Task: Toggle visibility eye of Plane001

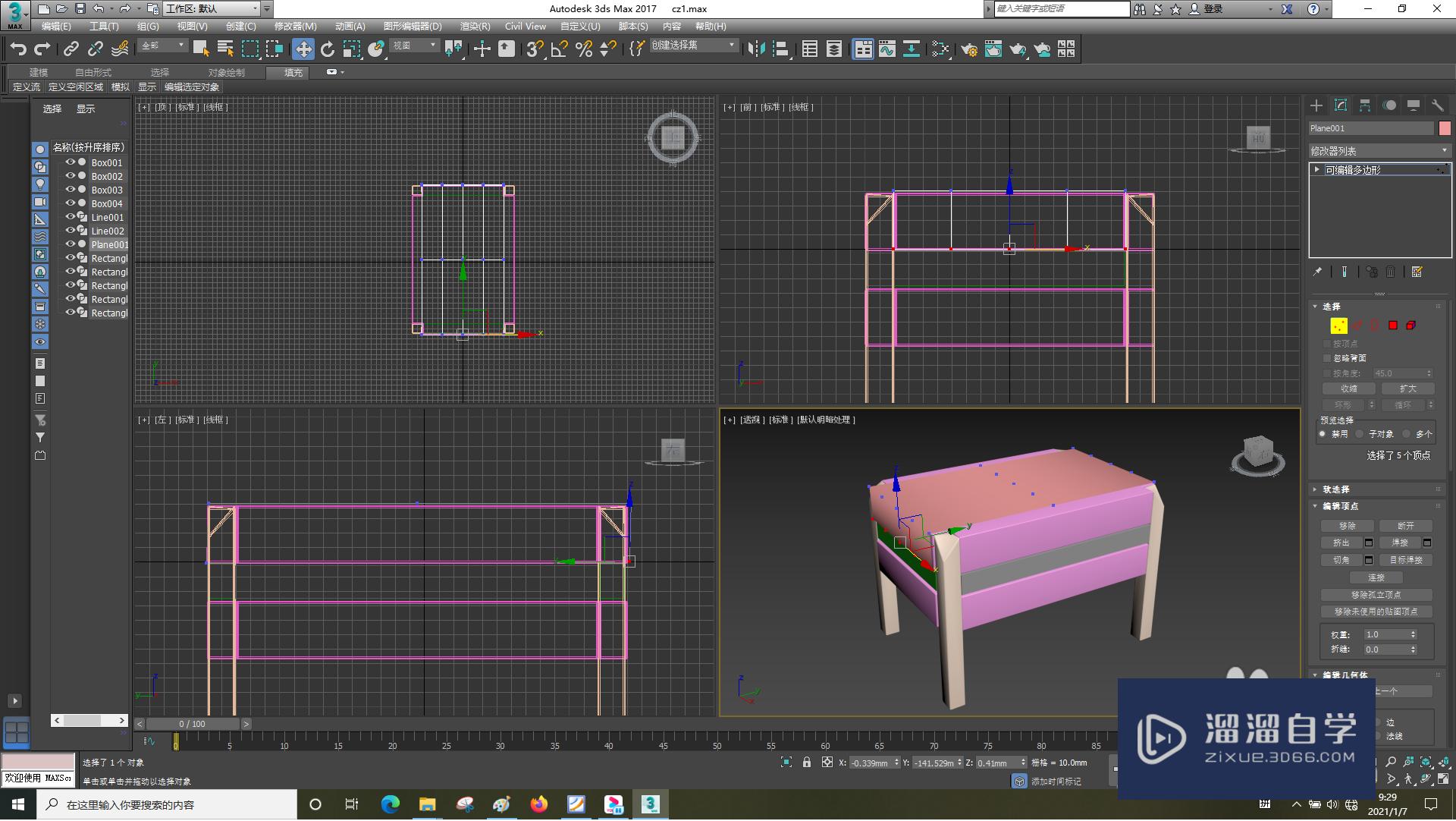Action: tap(71, 244)
